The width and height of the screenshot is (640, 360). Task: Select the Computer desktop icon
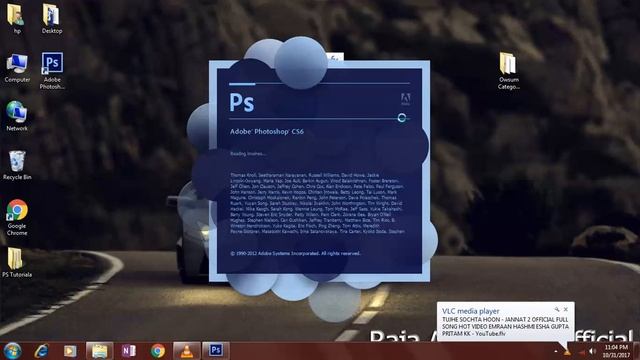[x=17, y=68]
